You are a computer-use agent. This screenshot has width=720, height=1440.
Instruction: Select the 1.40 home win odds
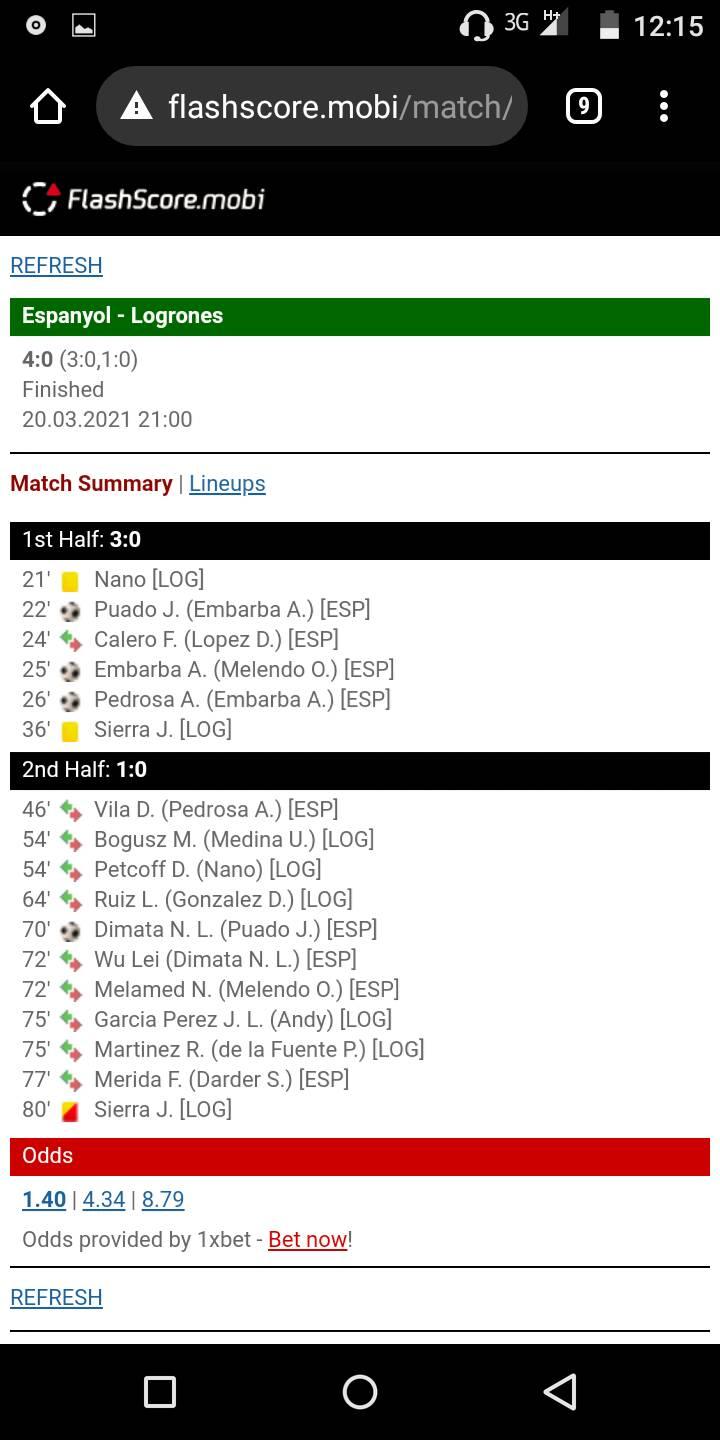[44, 1199]
